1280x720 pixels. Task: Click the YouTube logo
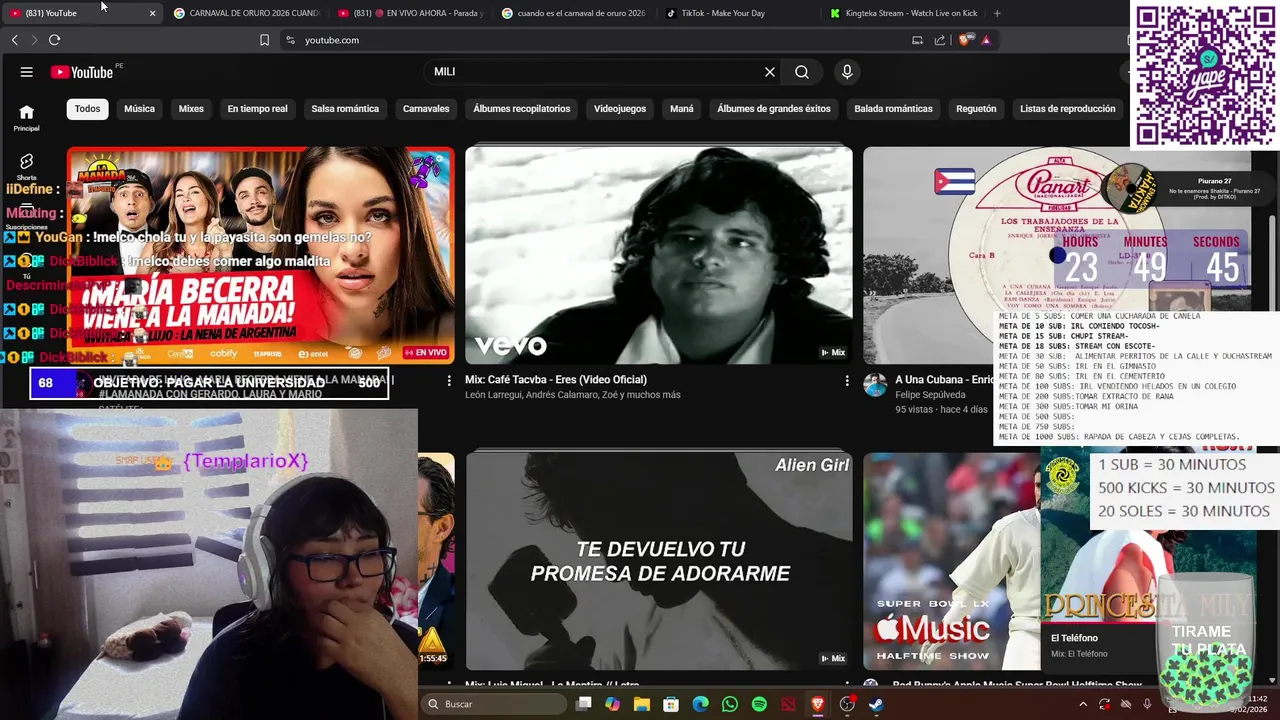click(82, 72)
